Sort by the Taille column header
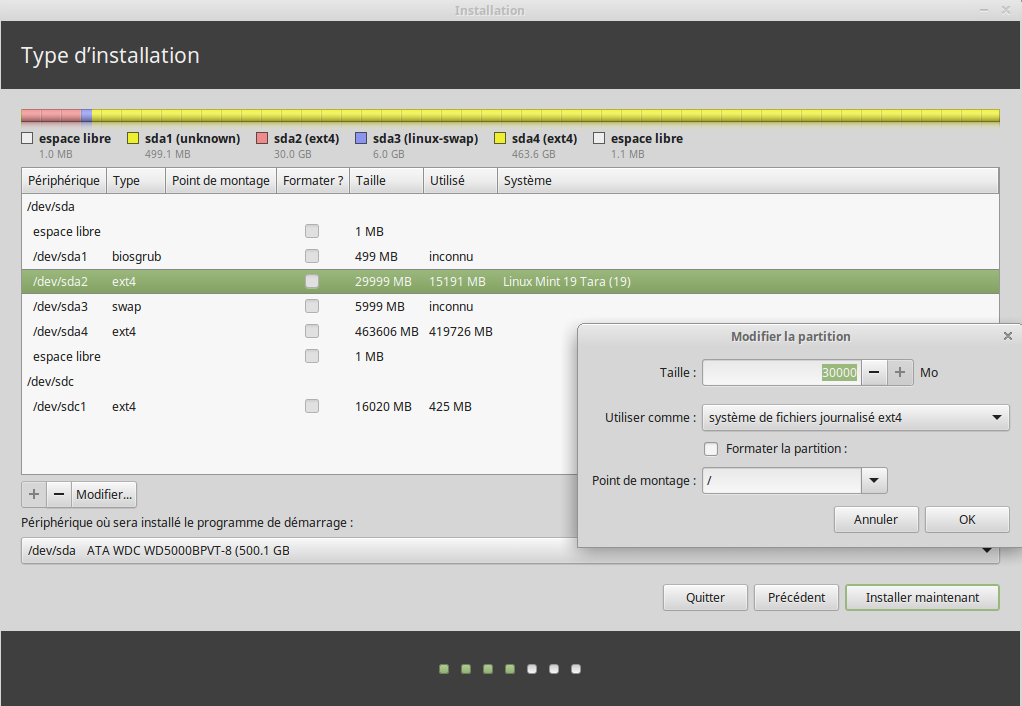1022x706 pixels. click(x=385, y=181)
